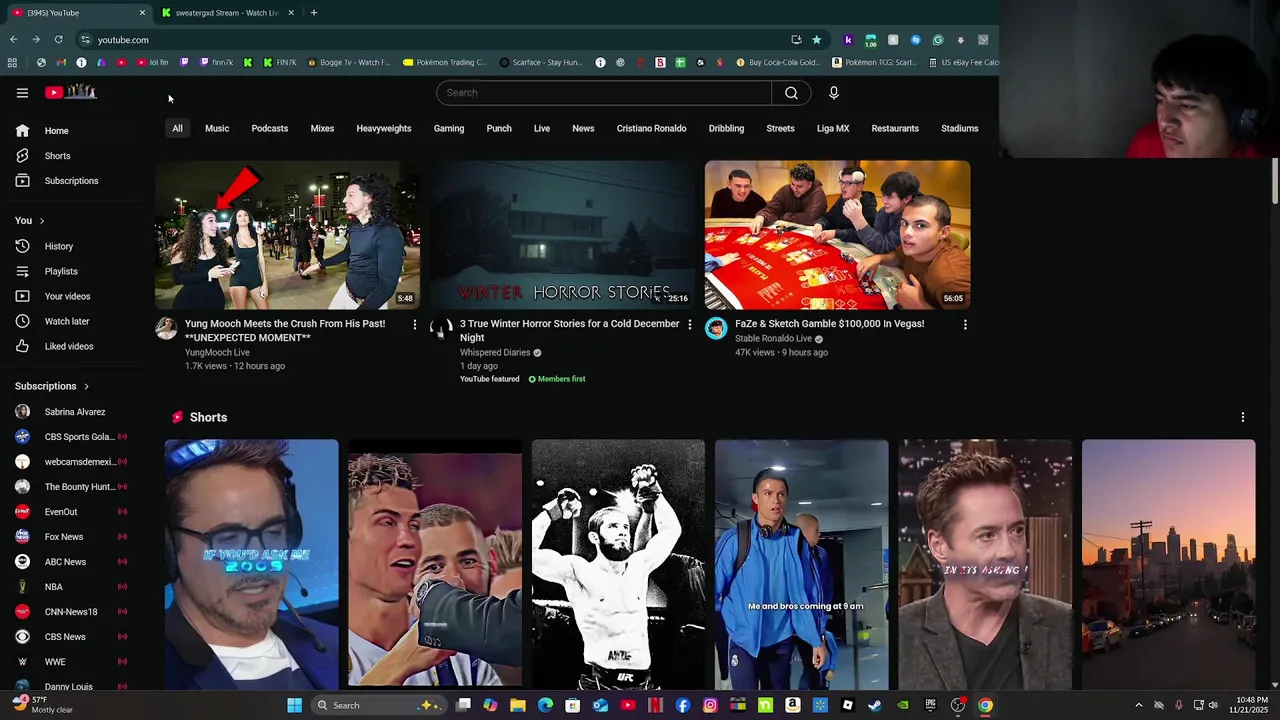Open more options for FaZe & Sketch video
The width and height of the screenshot is (1280, 720).
point(965,324)
